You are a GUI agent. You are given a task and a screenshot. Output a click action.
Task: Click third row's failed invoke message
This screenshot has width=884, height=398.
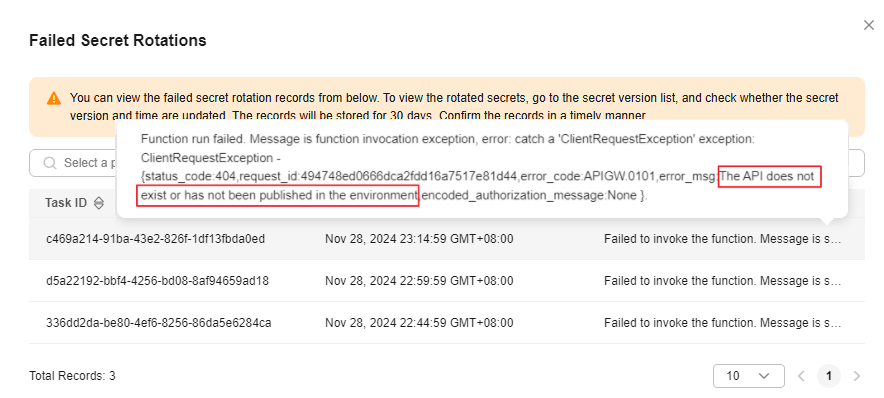723,323
